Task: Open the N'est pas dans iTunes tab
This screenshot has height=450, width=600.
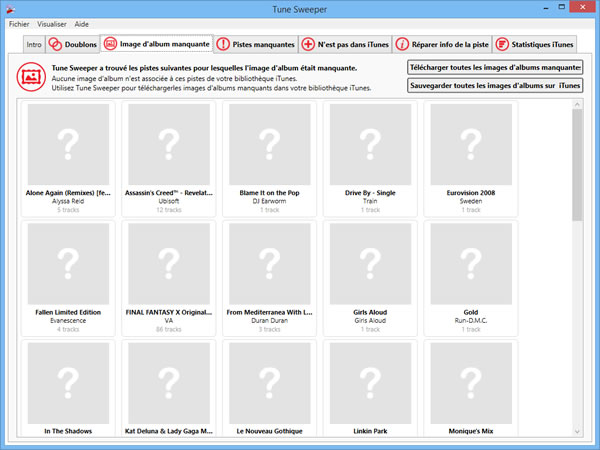Action: click(346, 44)
